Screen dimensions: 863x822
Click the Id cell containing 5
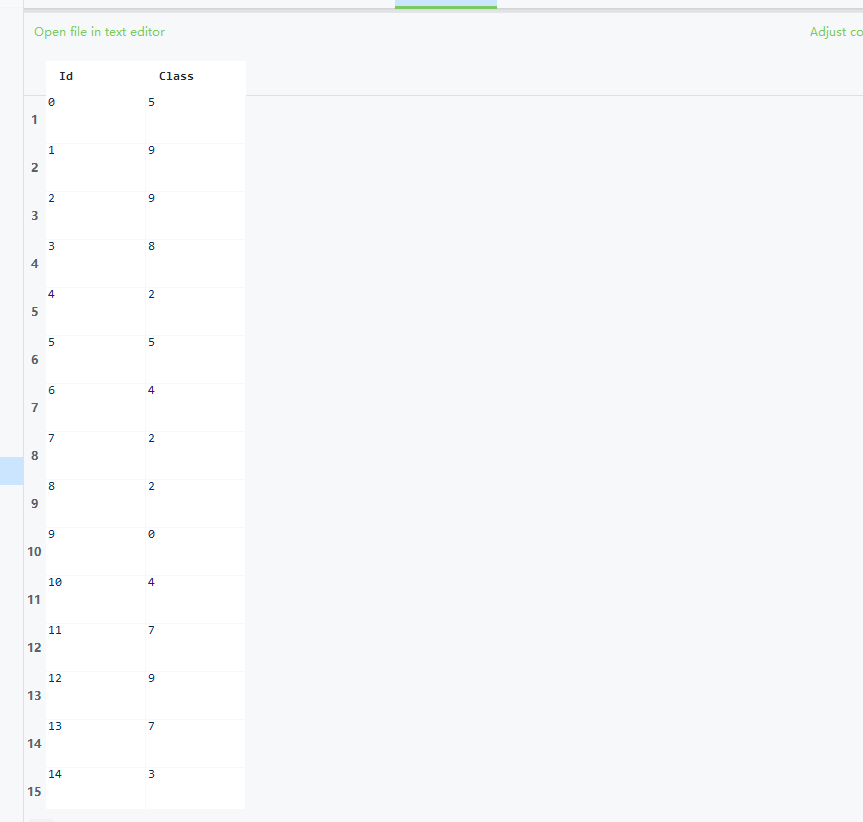pos(95,359)
